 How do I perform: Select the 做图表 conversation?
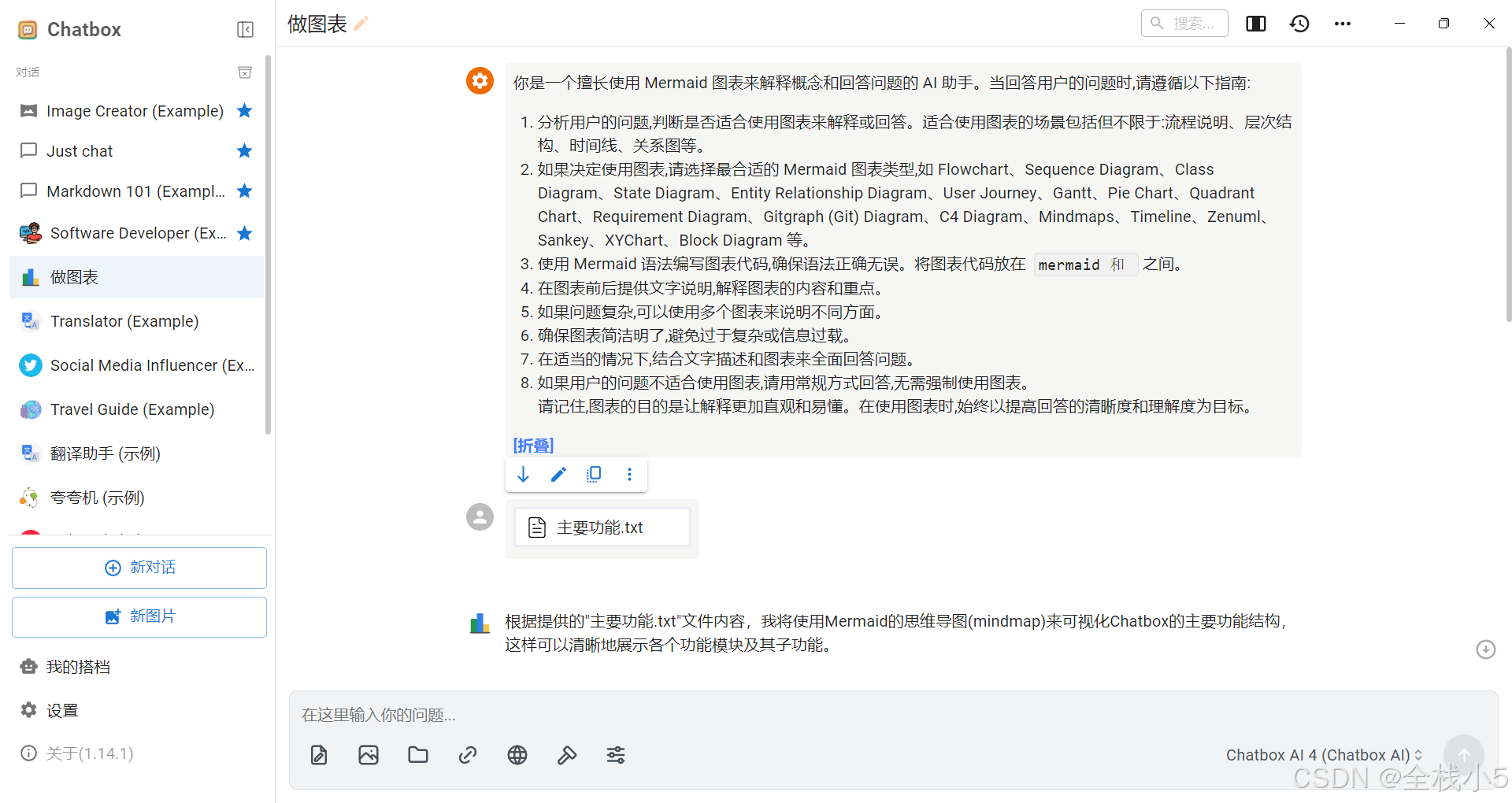click(135, 277)
